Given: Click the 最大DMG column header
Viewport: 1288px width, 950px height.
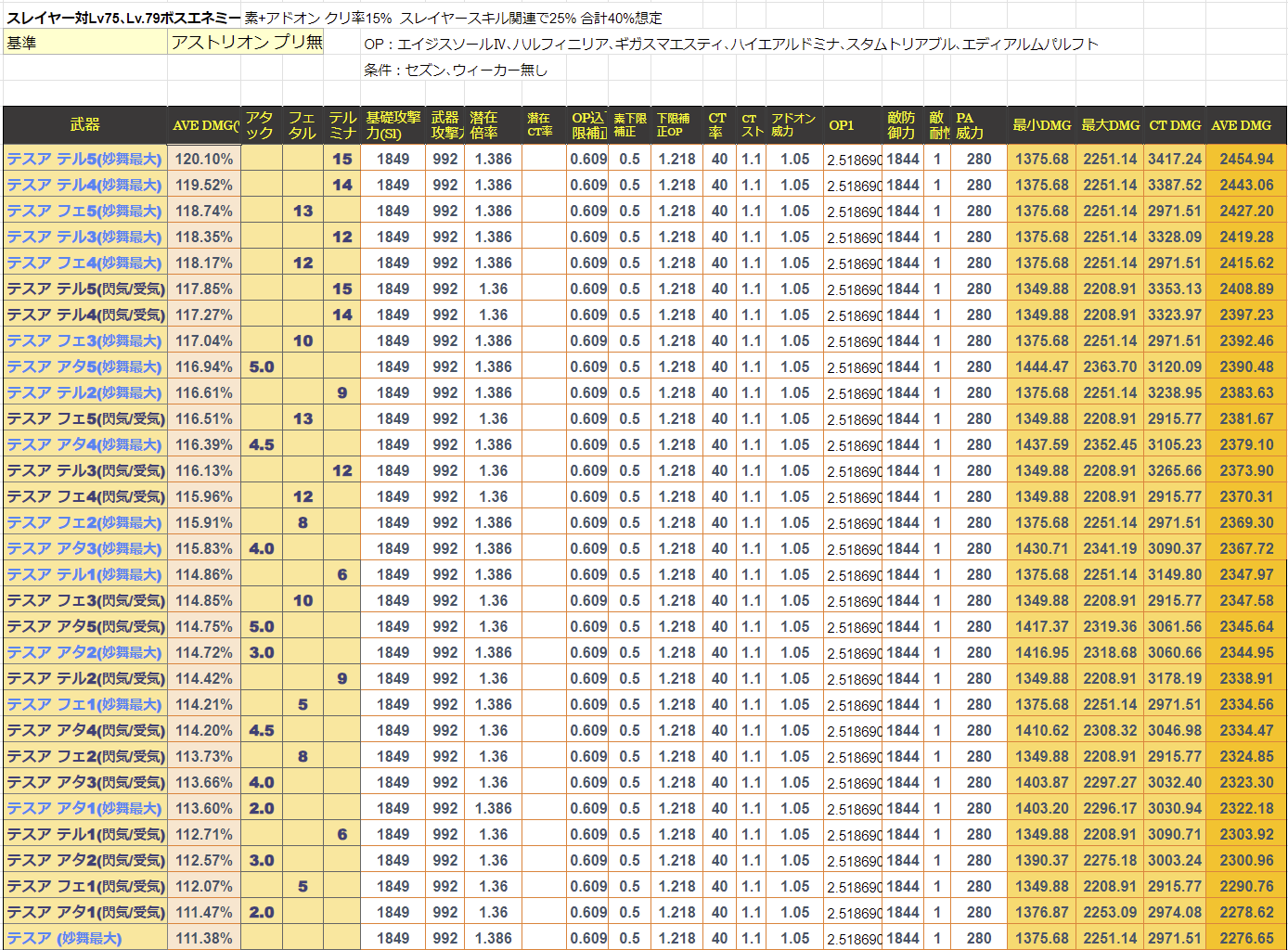Looking at the screenshot, I should tap(1111, 125).
